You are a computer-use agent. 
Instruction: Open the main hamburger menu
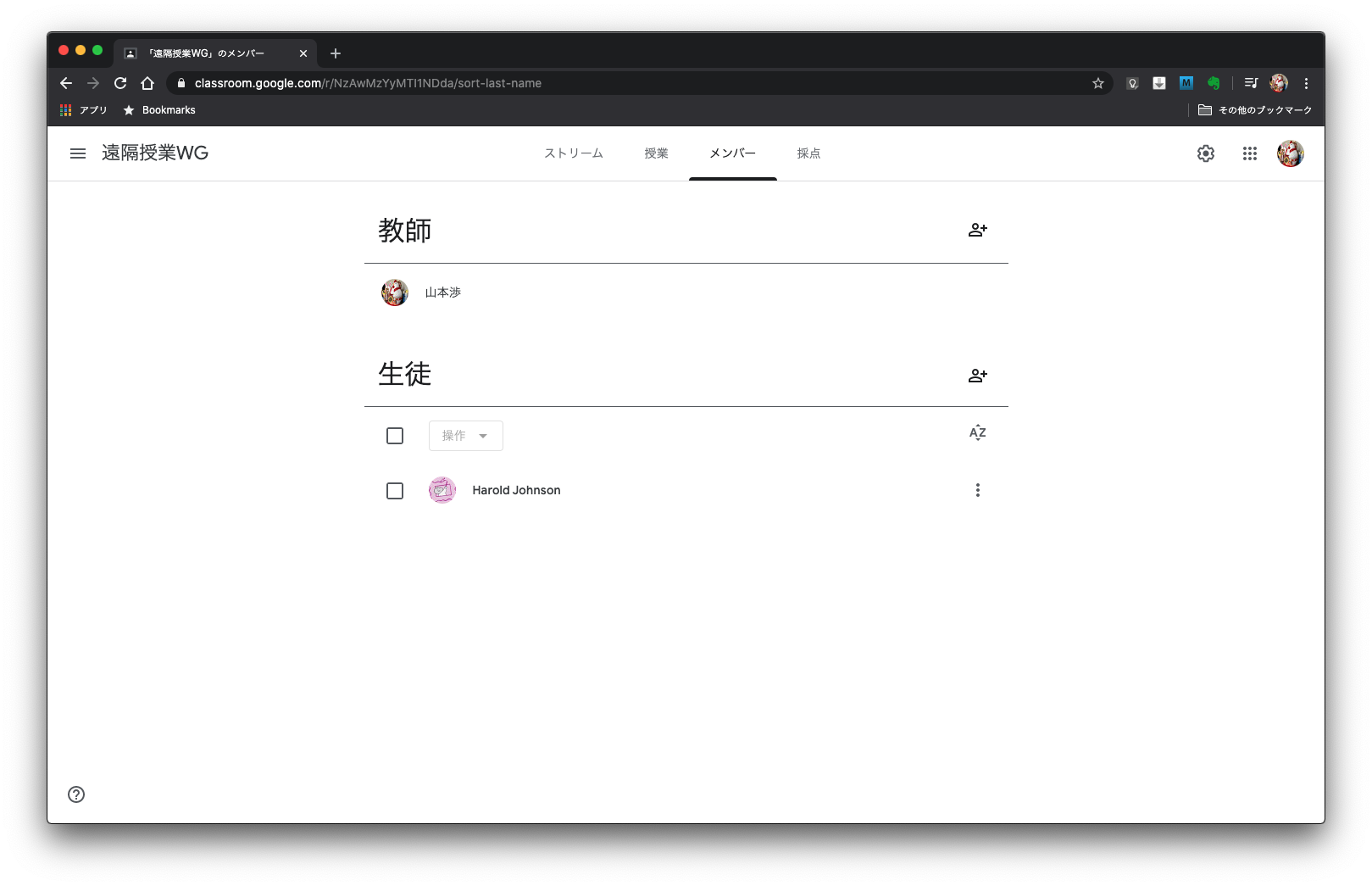pos(78,153)
